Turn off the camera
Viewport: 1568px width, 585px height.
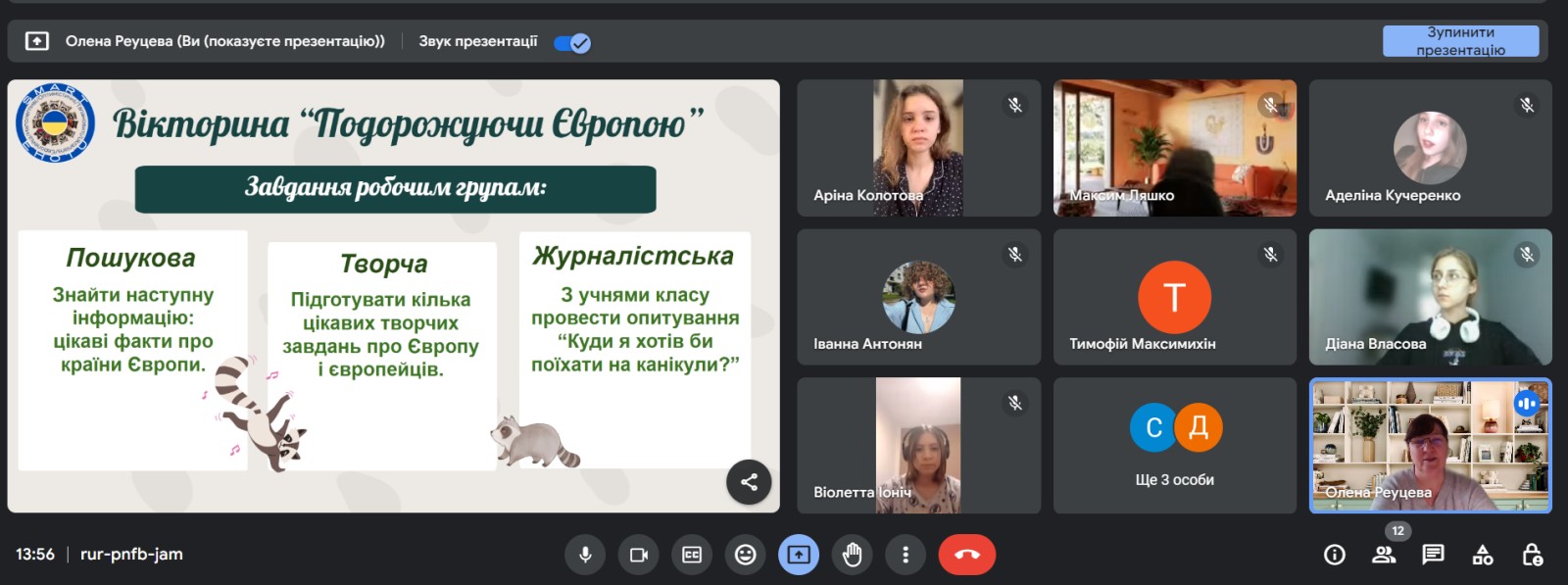point(639,555)
